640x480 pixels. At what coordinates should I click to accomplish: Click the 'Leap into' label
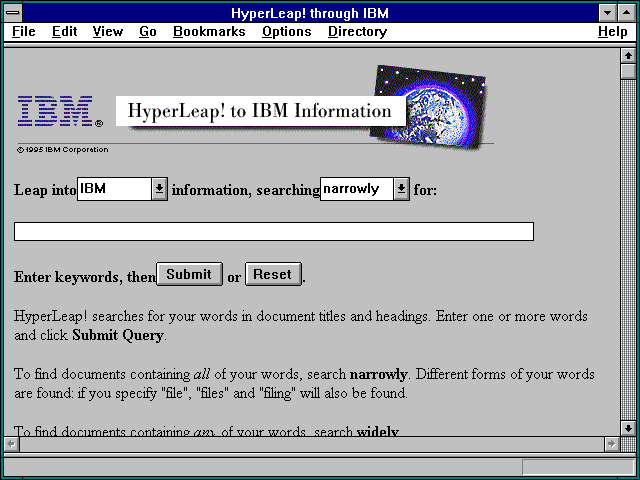[x=45, y=190]
